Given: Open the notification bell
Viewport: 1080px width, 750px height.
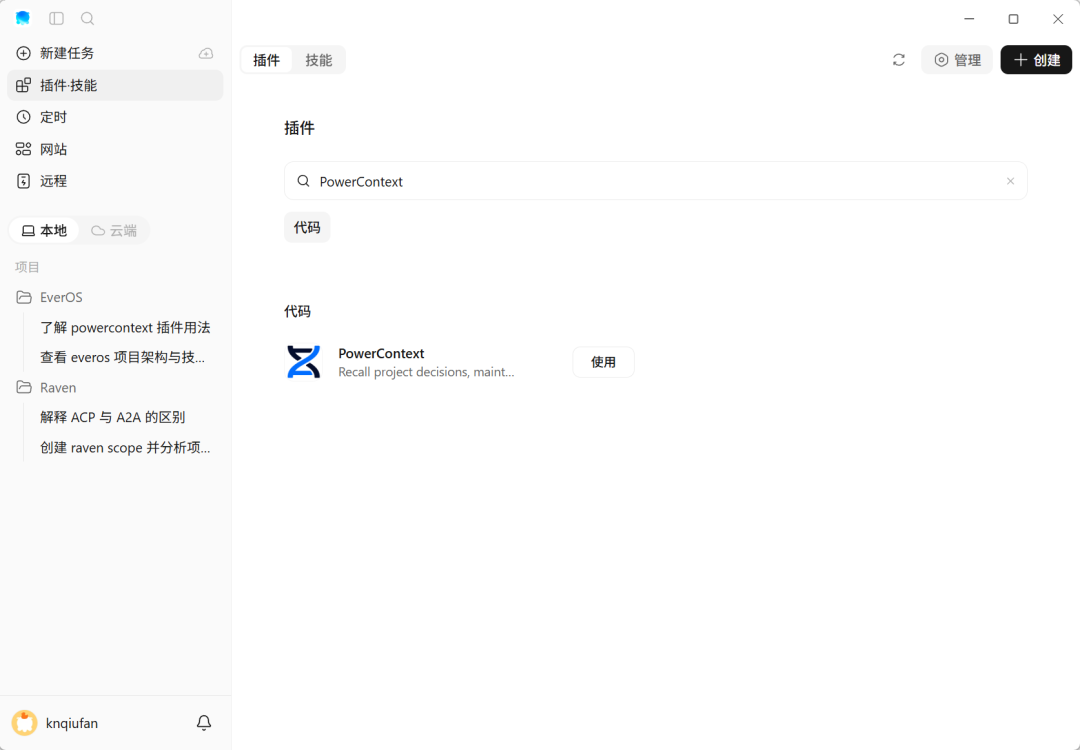Looking at the screenshot, I should [x=204, y=722].
